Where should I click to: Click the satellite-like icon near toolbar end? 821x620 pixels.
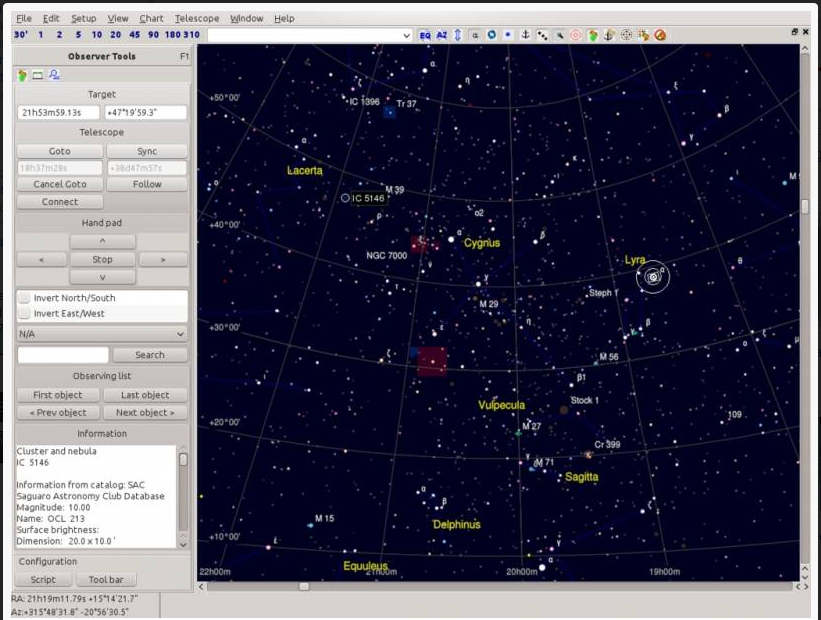click(x=643, y=35)
